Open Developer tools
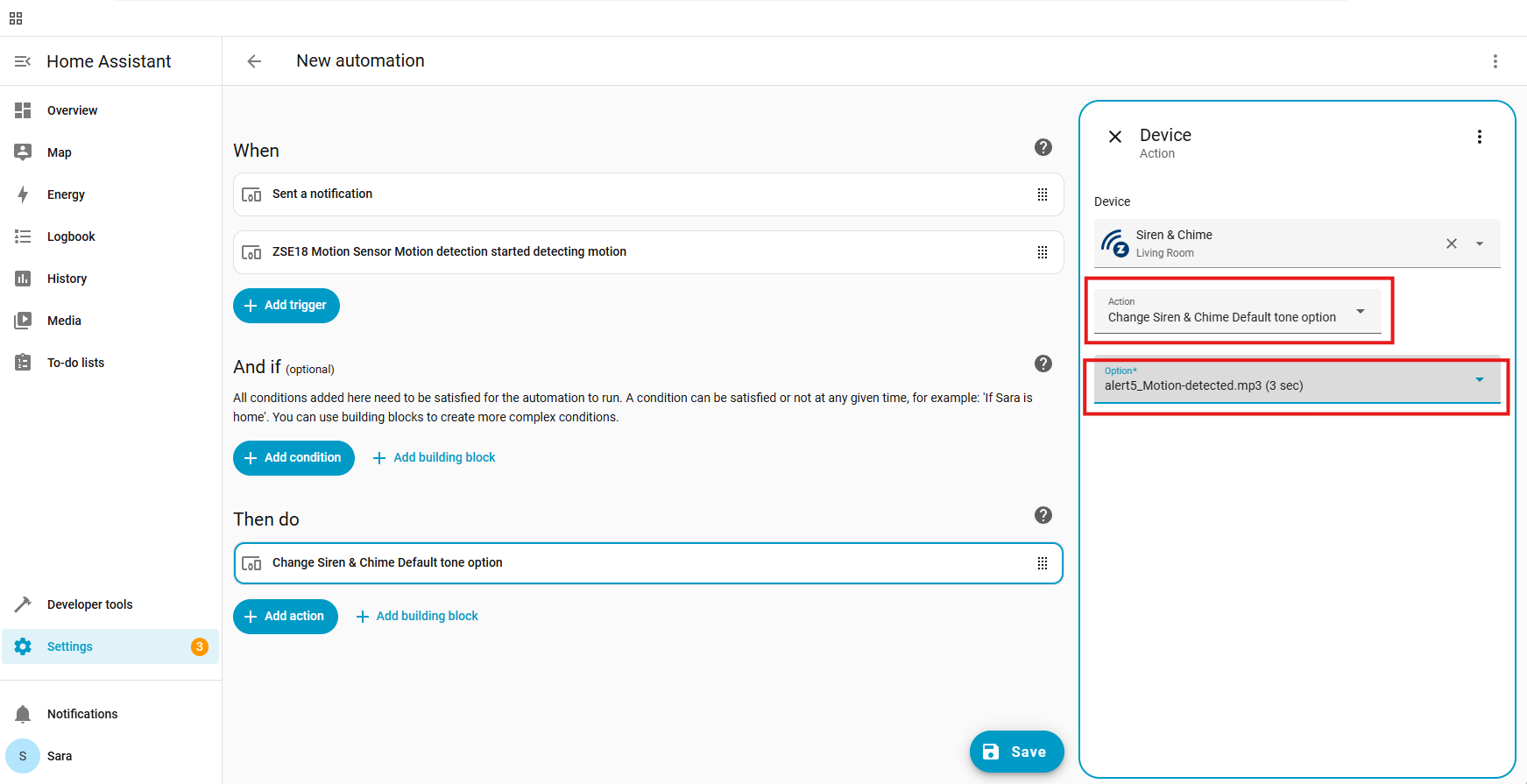The height and width of the screenshot is (784, 1527). [110, 604]
